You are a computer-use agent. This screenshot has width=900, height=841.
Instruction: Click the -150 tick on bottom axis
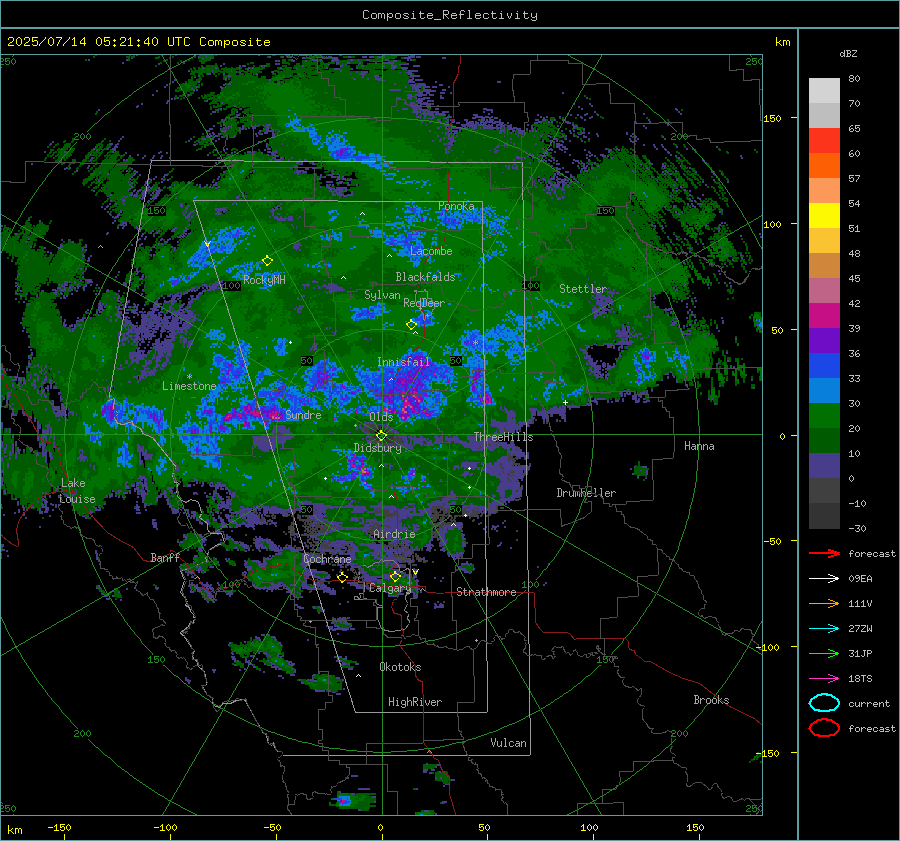click(x=59, y=827)
